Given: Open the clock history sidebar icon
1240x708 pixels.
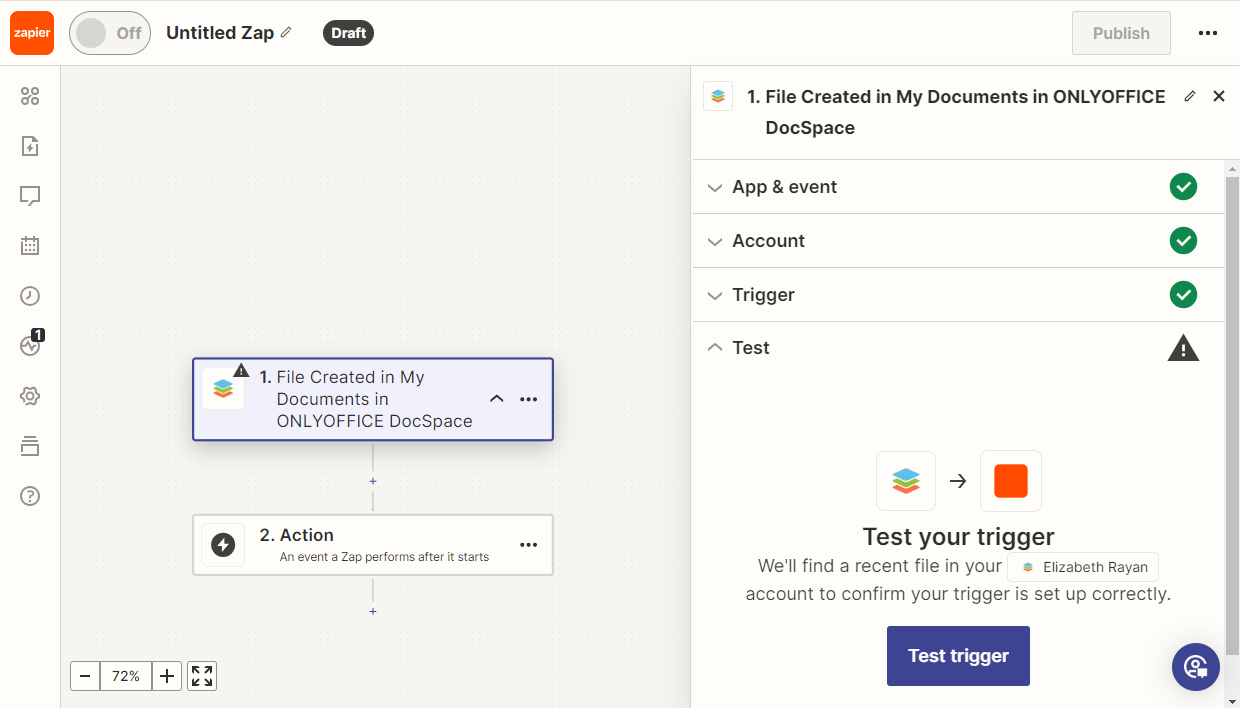Looking at the screenshot, I should click(x=30, y=296).
